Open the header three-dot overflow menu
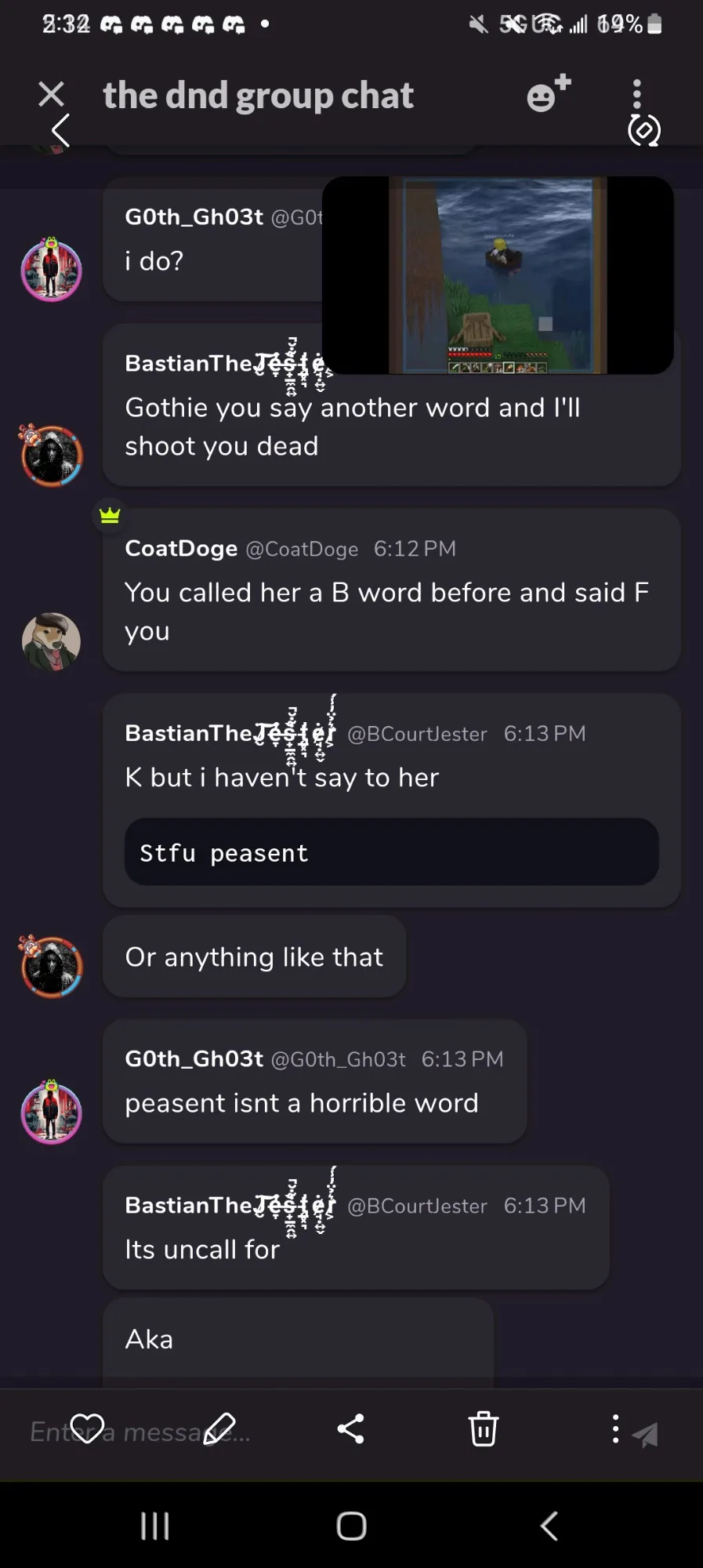Image resolution: width=703 pixels, height=1568 pixels. pos(636,93)
